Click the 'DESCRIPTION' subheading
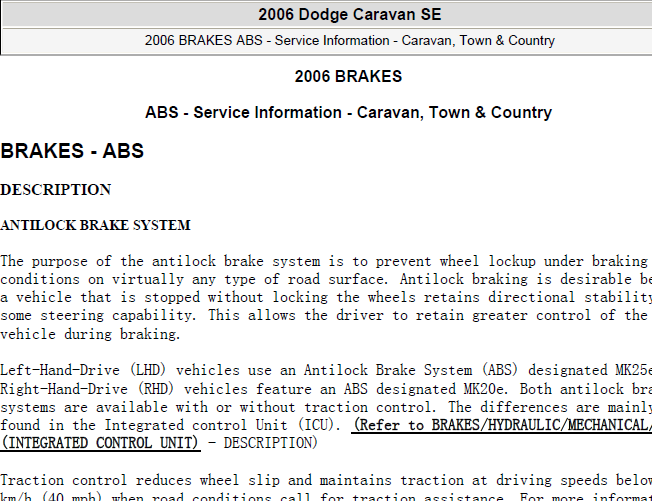This screenshot has width=652, height=501. (x=56, y=190)
